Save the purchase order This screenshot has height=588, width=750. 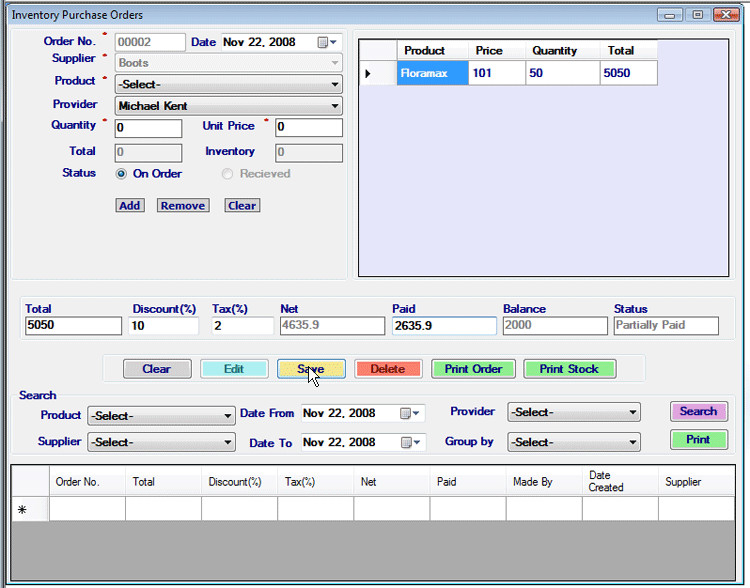[x=311, y=369]
